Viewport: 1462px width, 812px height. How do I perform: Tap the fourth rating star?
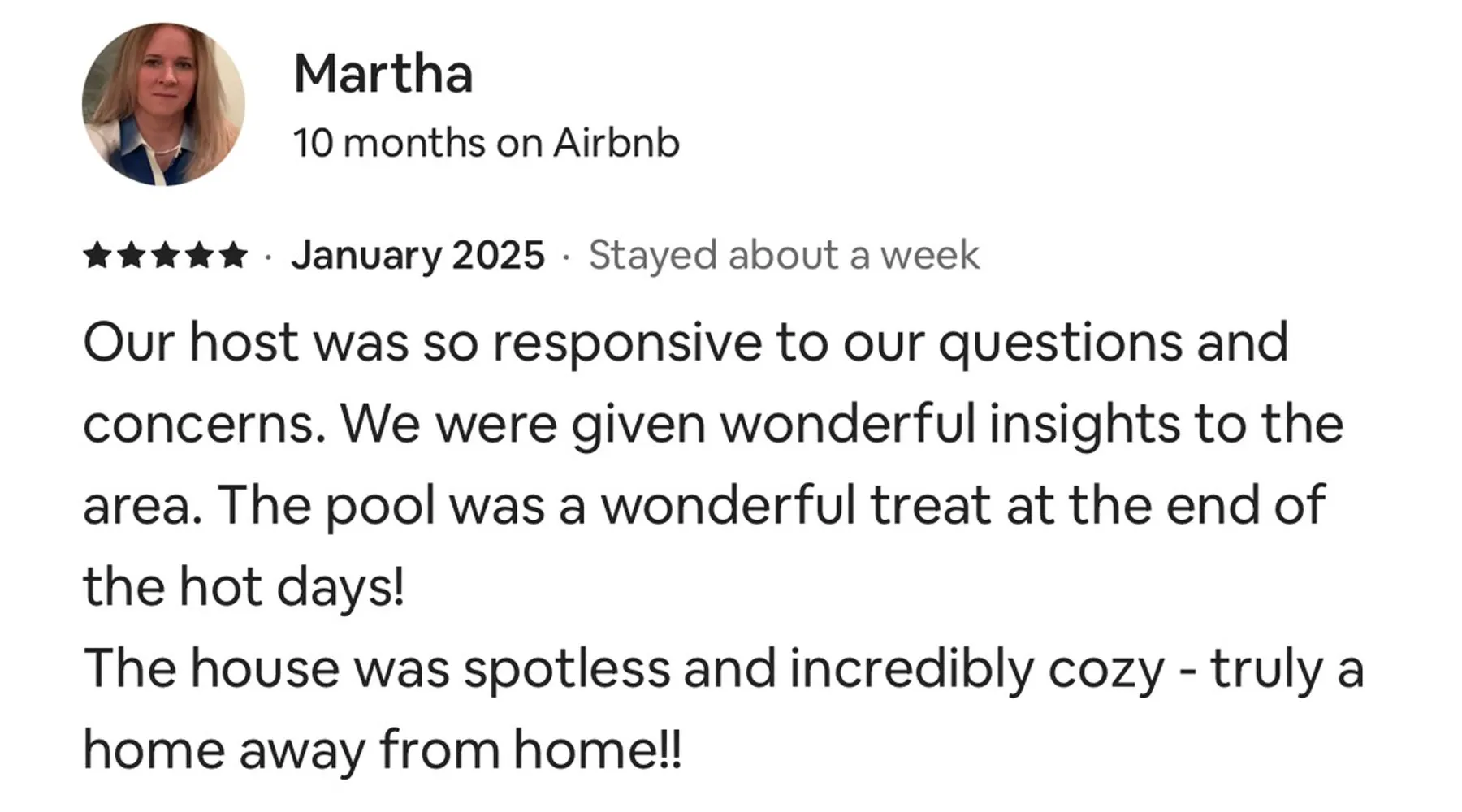tap(199, 256)
